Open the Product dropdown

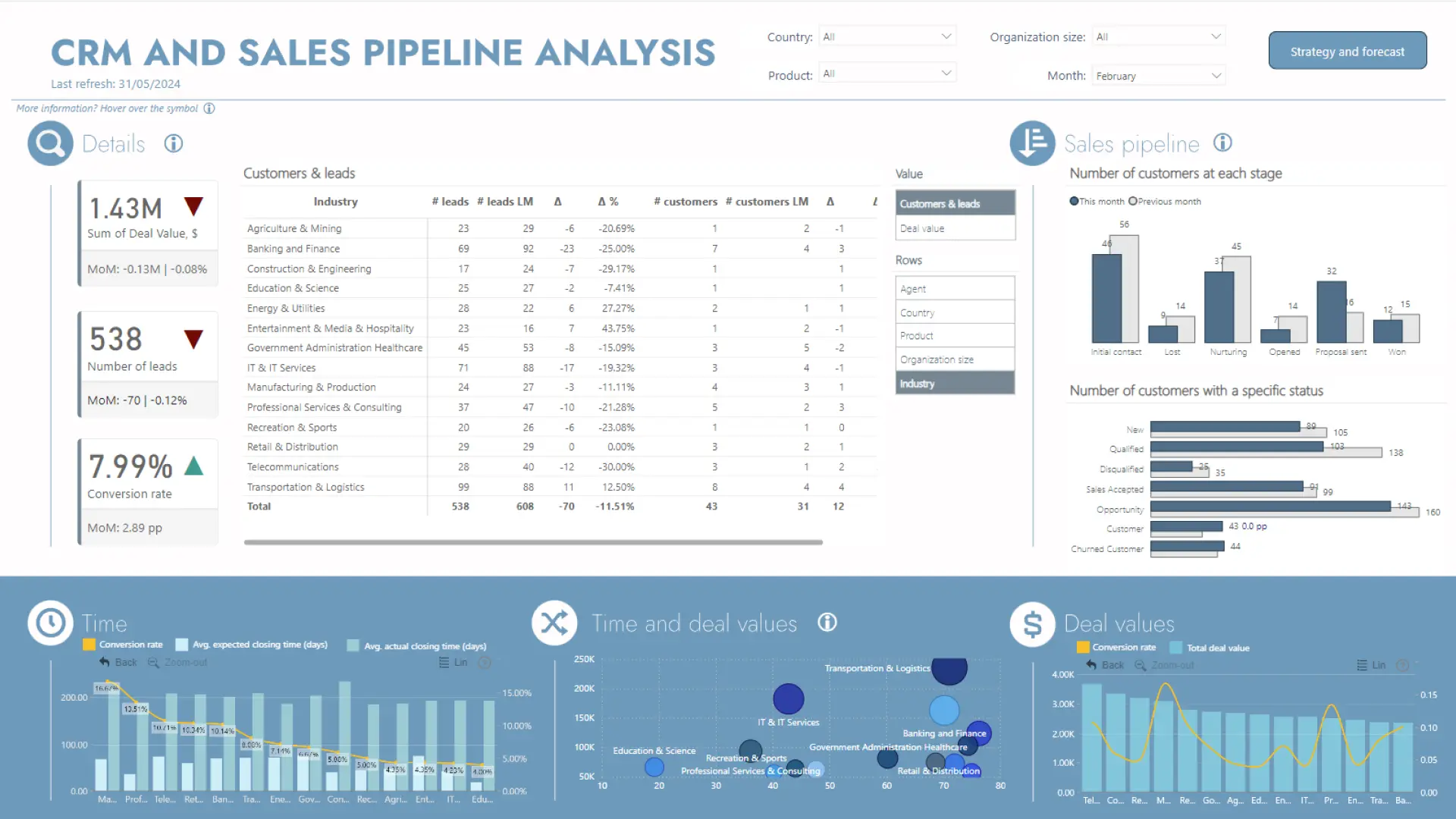coord(887,74)
